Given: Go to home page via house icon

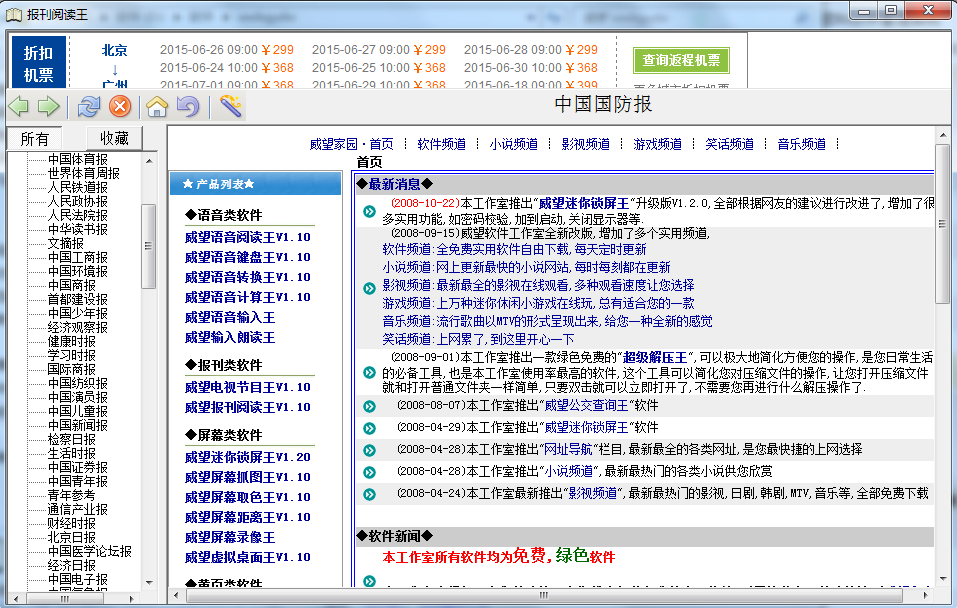Looking at the screenshot, I should tap(157, 106).
